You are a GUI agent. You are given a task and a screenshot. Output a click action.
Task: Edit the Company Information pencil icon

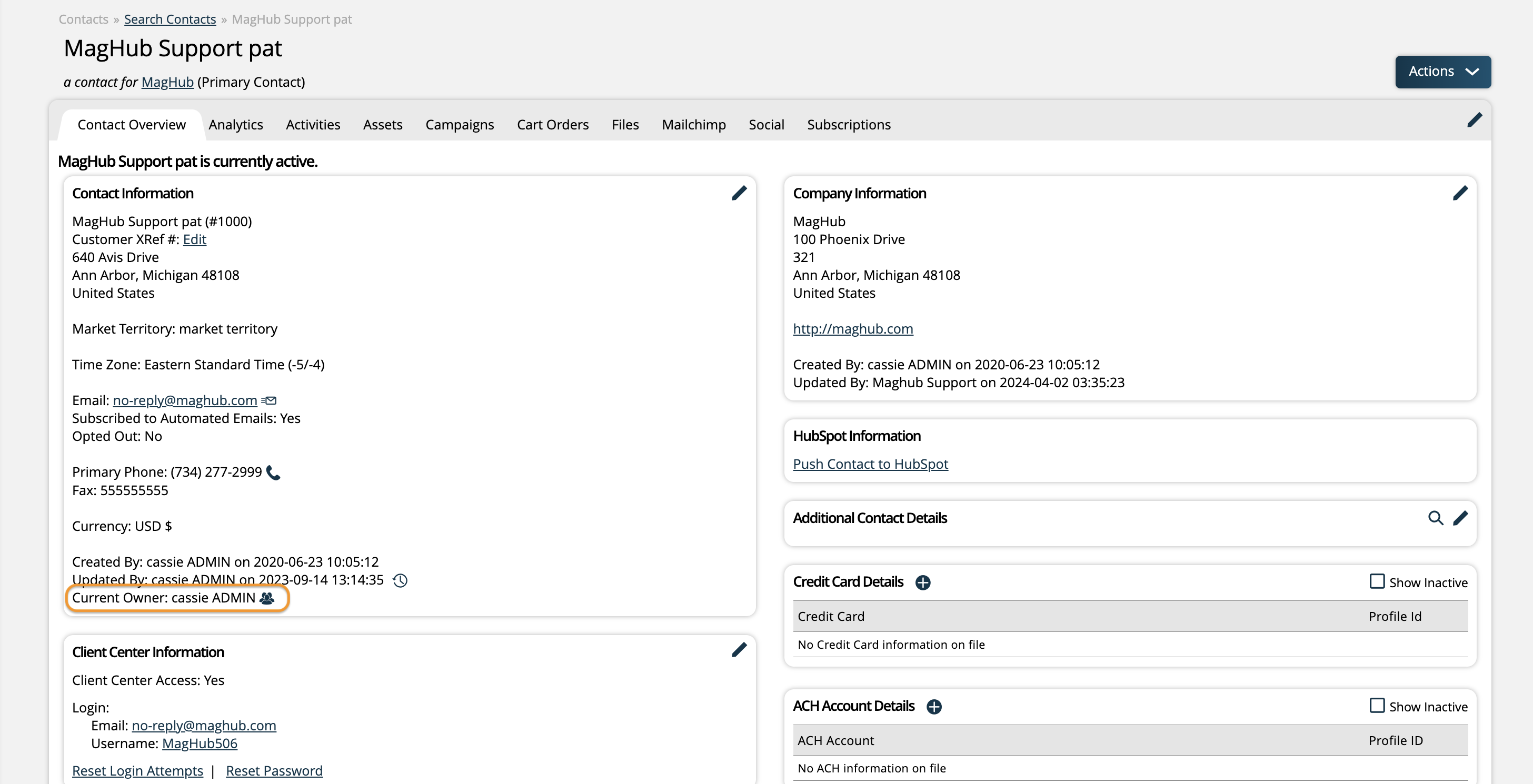[x=1460, y=193]
